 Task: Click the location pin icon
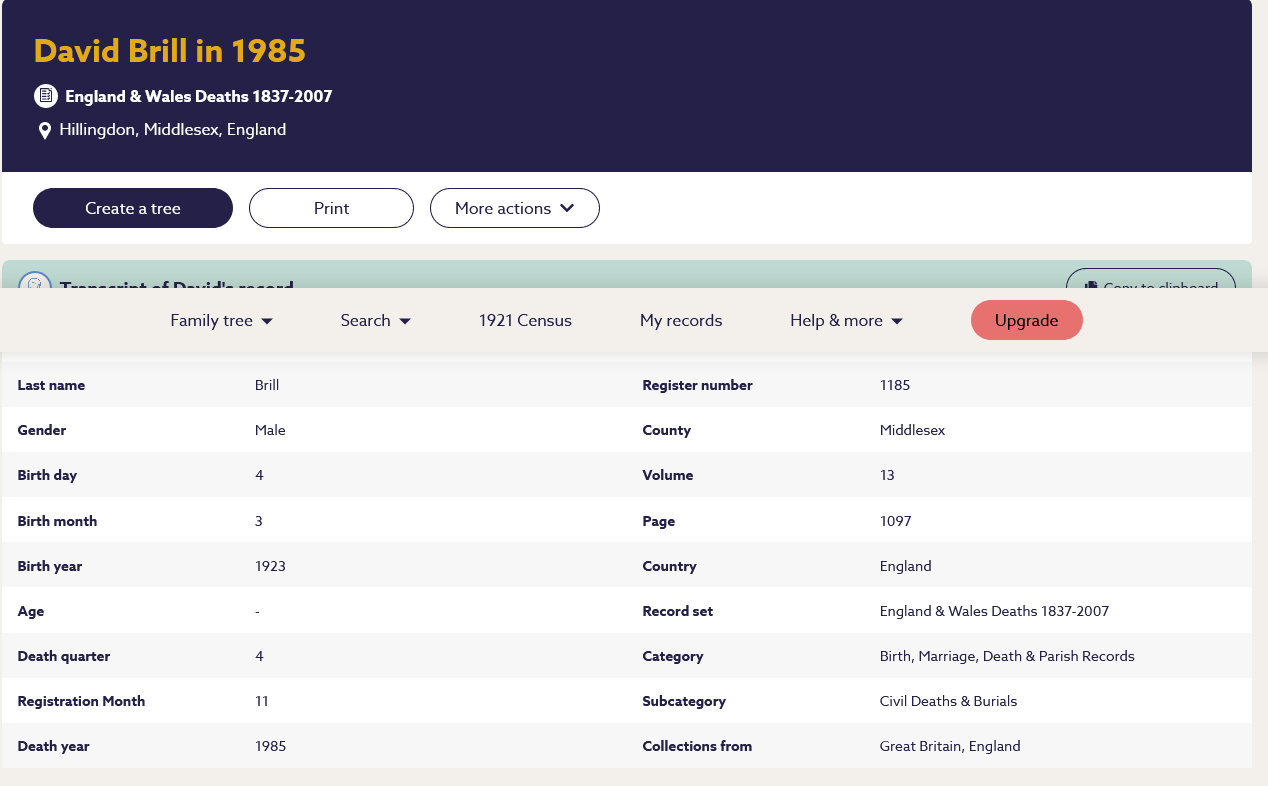(x=45, y=131)
